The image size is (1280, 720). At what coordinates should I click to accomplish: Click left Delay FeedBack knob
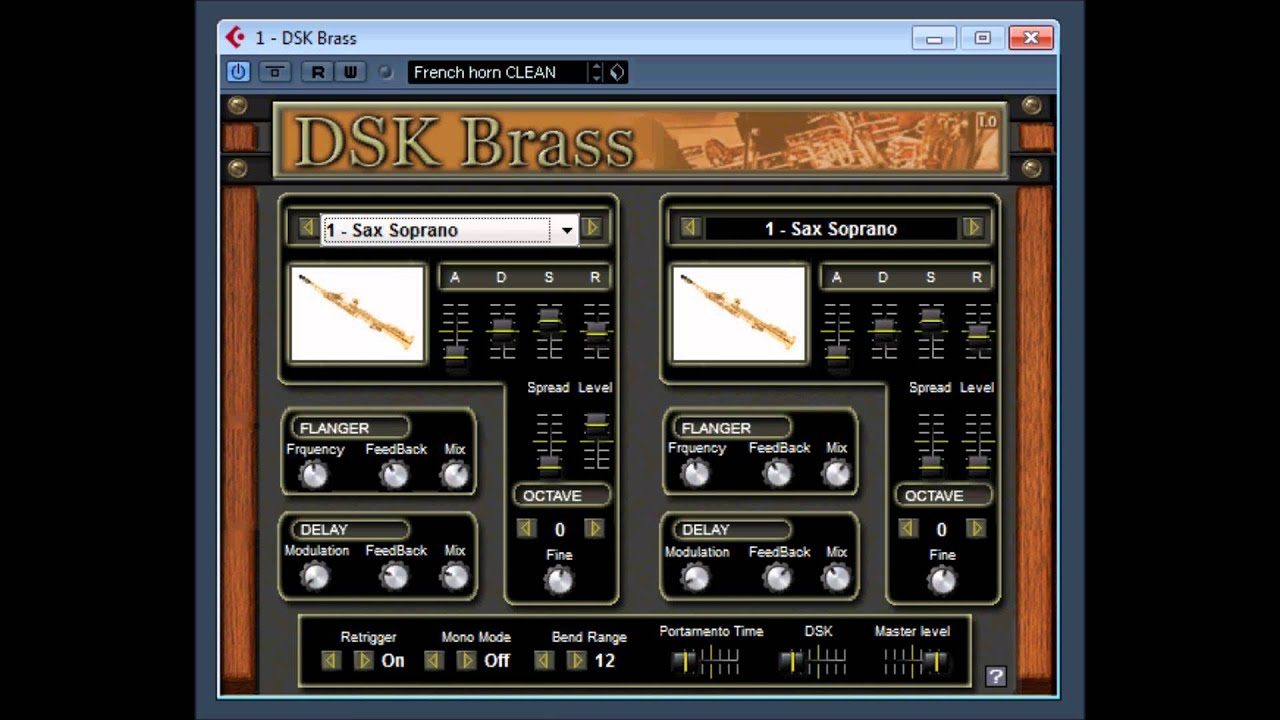coord(394,576)
